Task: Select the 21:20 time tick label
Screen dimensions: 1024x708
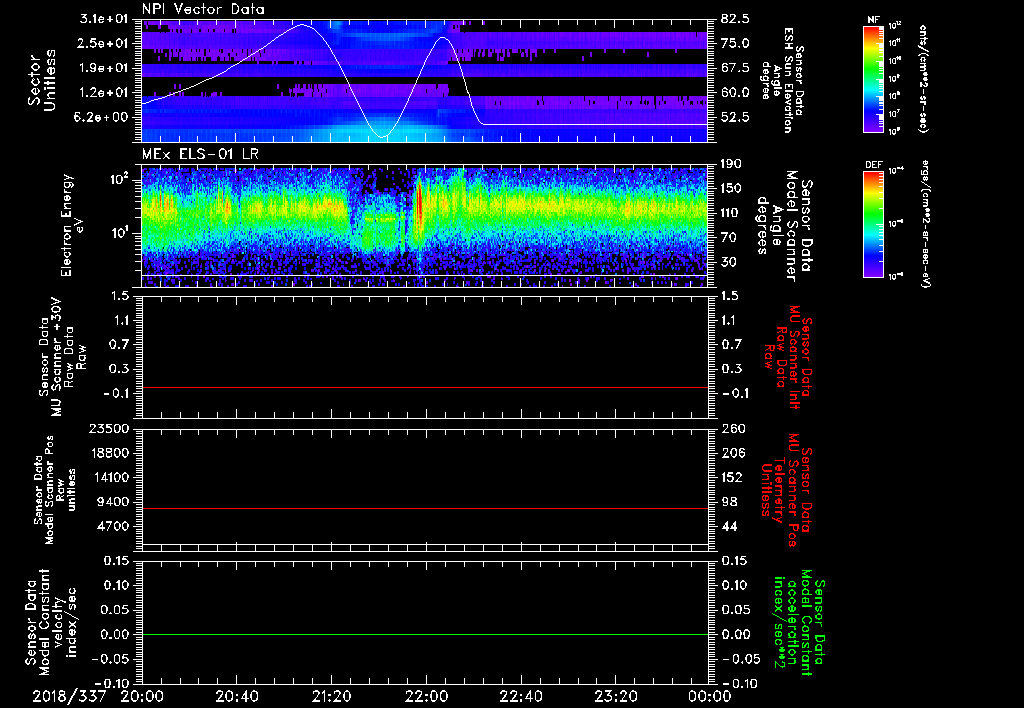Action: (x=331, y=696)
